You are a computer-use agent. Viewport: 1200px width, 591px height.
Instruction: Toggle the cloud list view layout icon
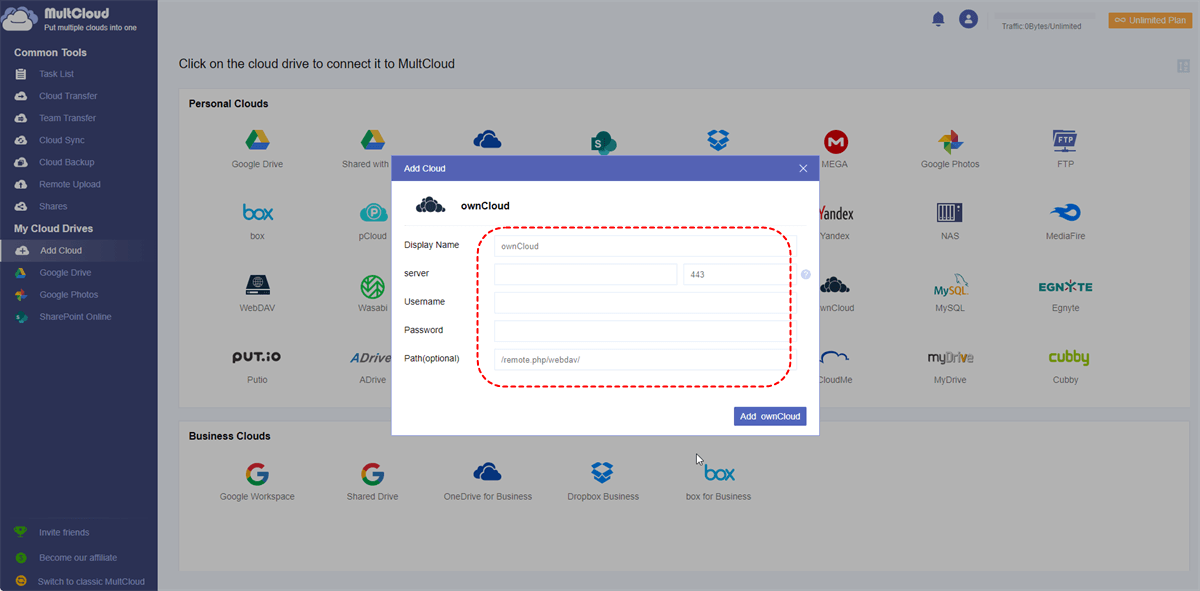(x=1184, y=66)
